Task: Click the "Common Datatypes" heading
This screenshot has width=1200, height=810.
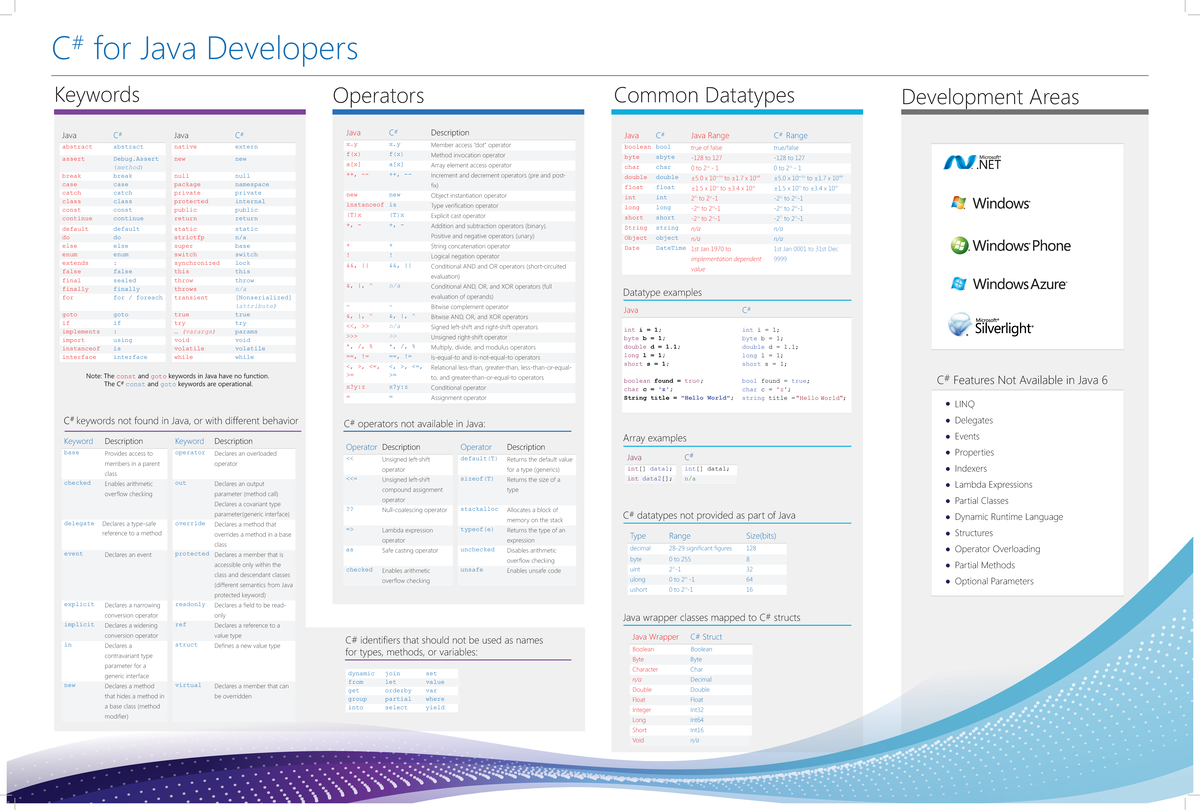Action: tap(705, 95)
